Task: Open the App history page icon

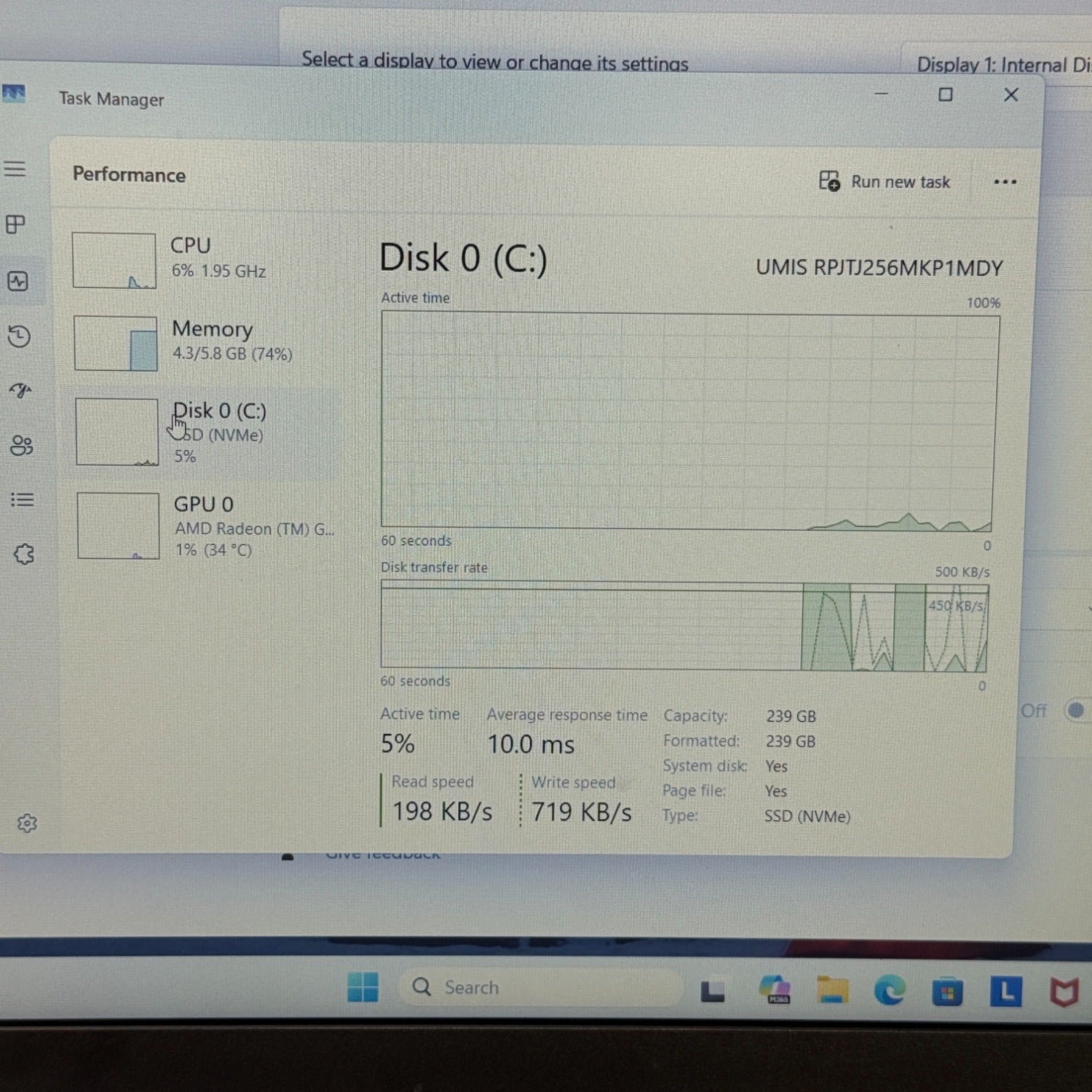Action: [x=19, y=336]
